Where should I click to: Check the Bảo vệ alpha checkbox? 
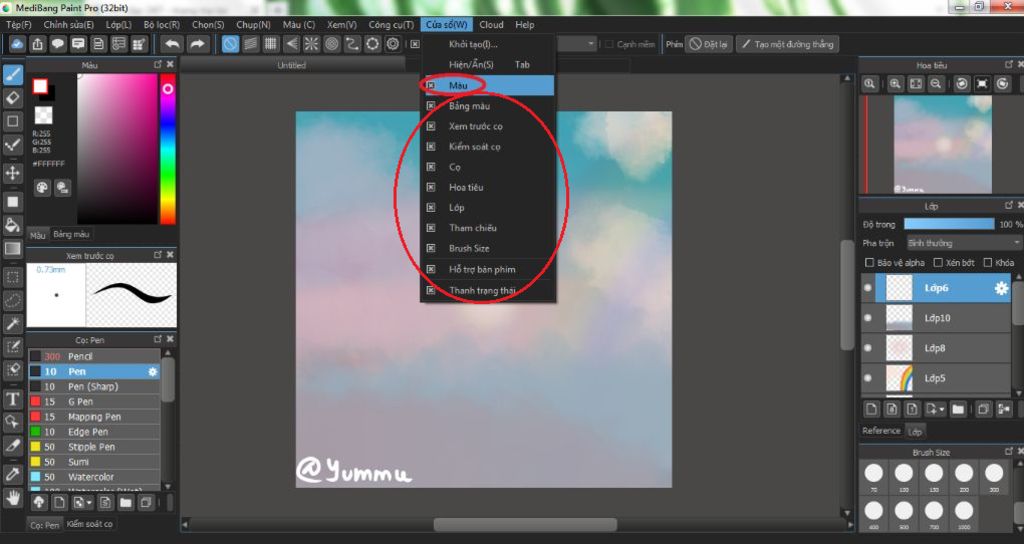869,263
